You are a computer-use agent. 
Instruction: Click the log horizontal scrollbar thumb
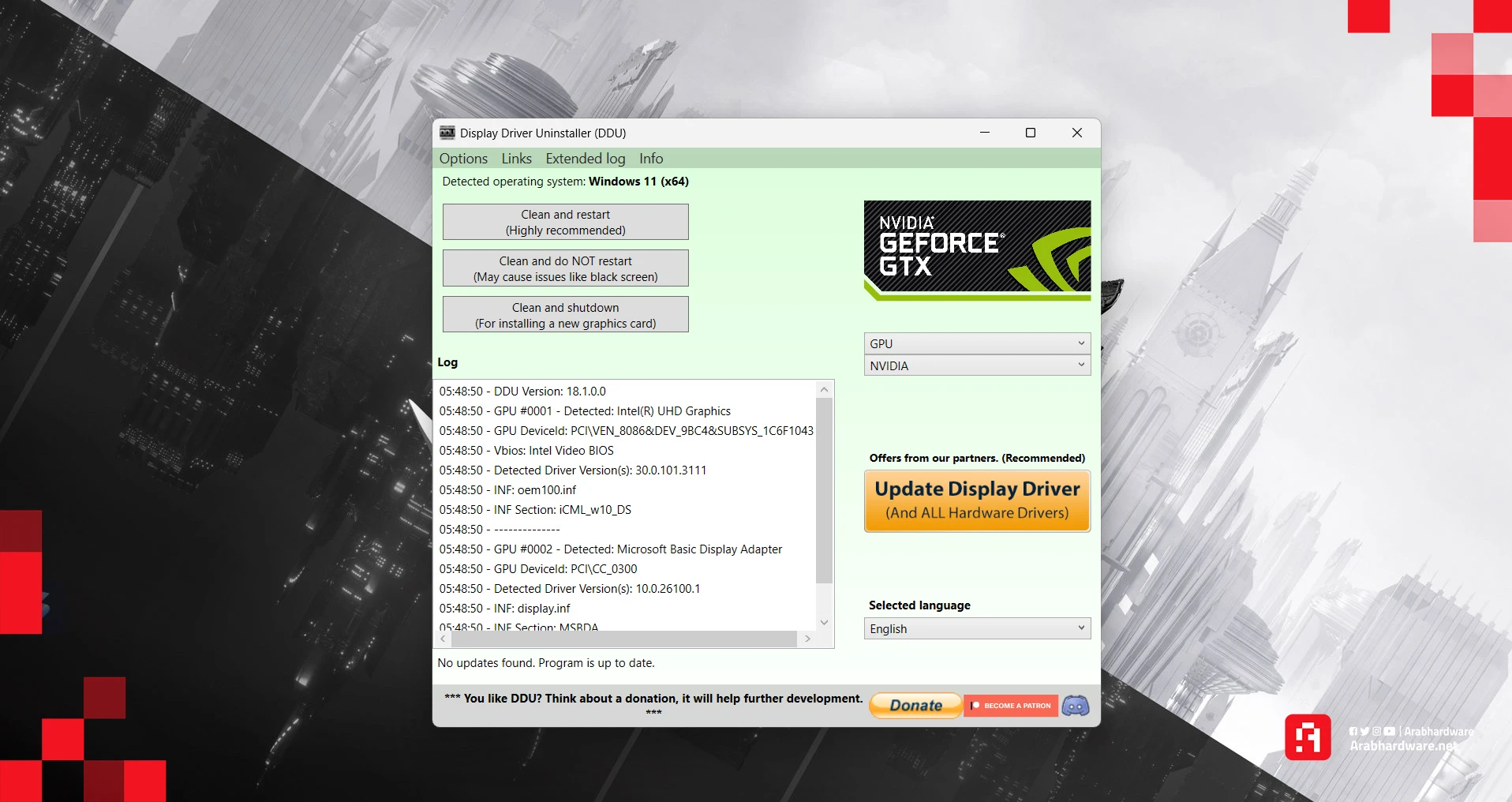[x=624, y=639]
